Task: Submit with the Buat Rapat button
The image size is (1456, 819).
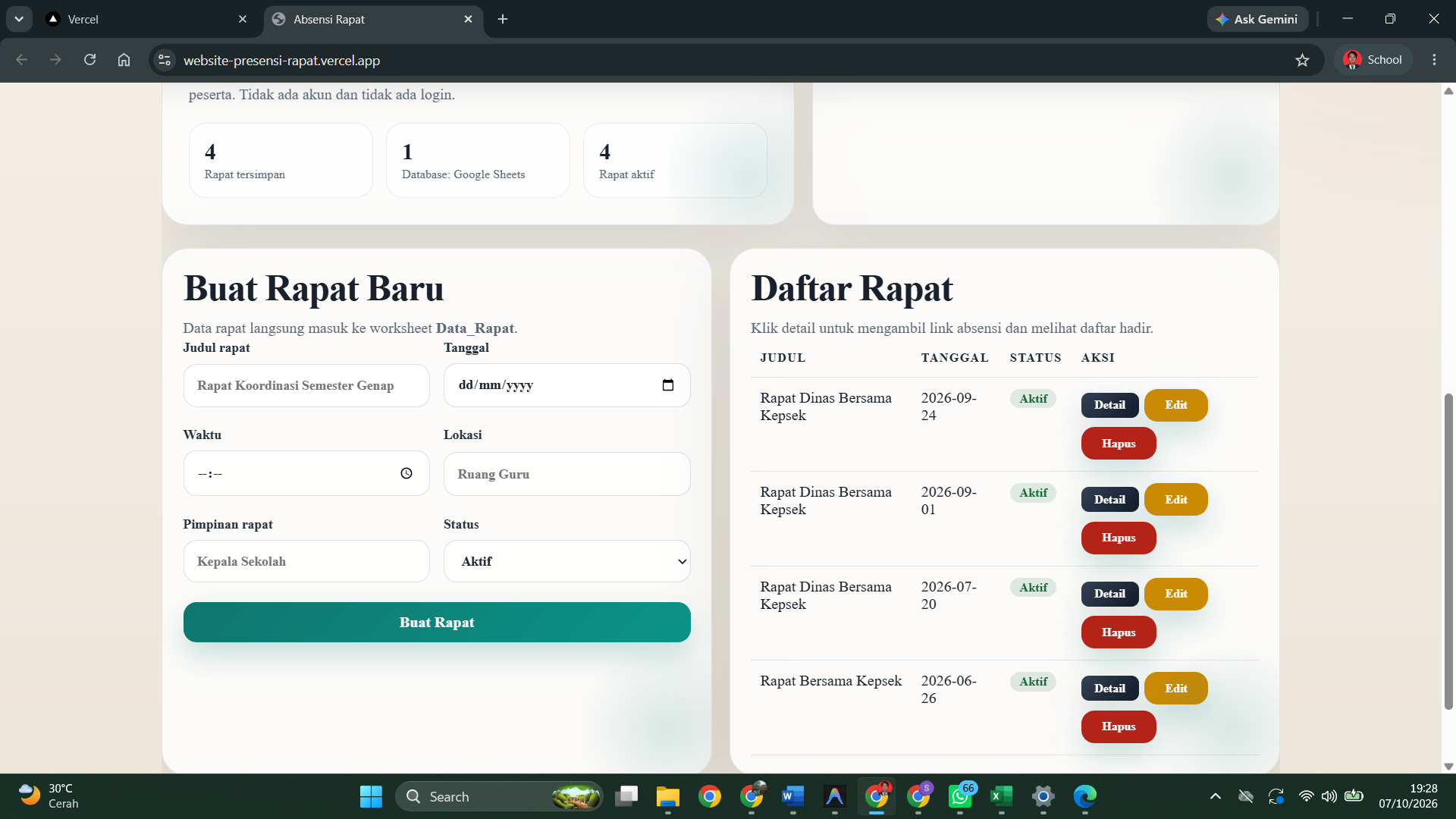Action: (437, 623)
